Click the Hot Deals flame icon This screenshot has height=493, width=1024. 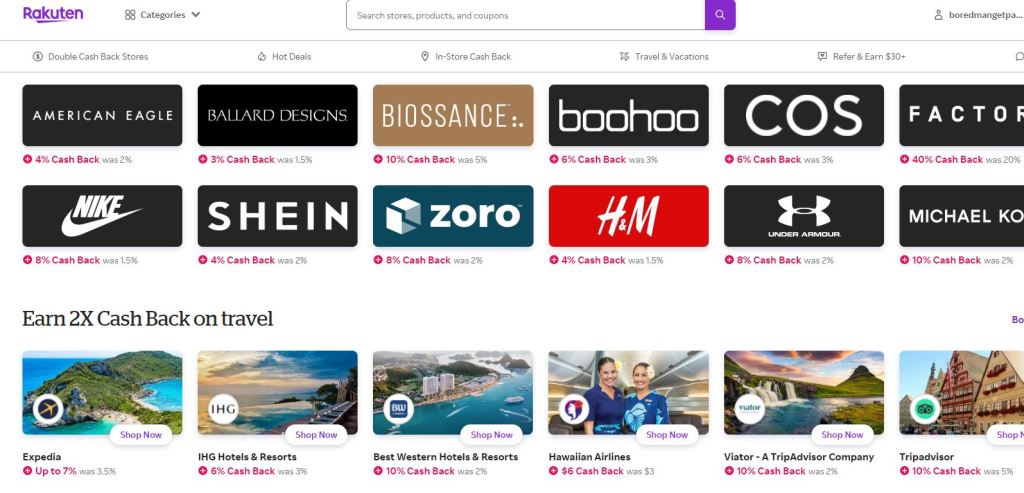pos(262,57)
